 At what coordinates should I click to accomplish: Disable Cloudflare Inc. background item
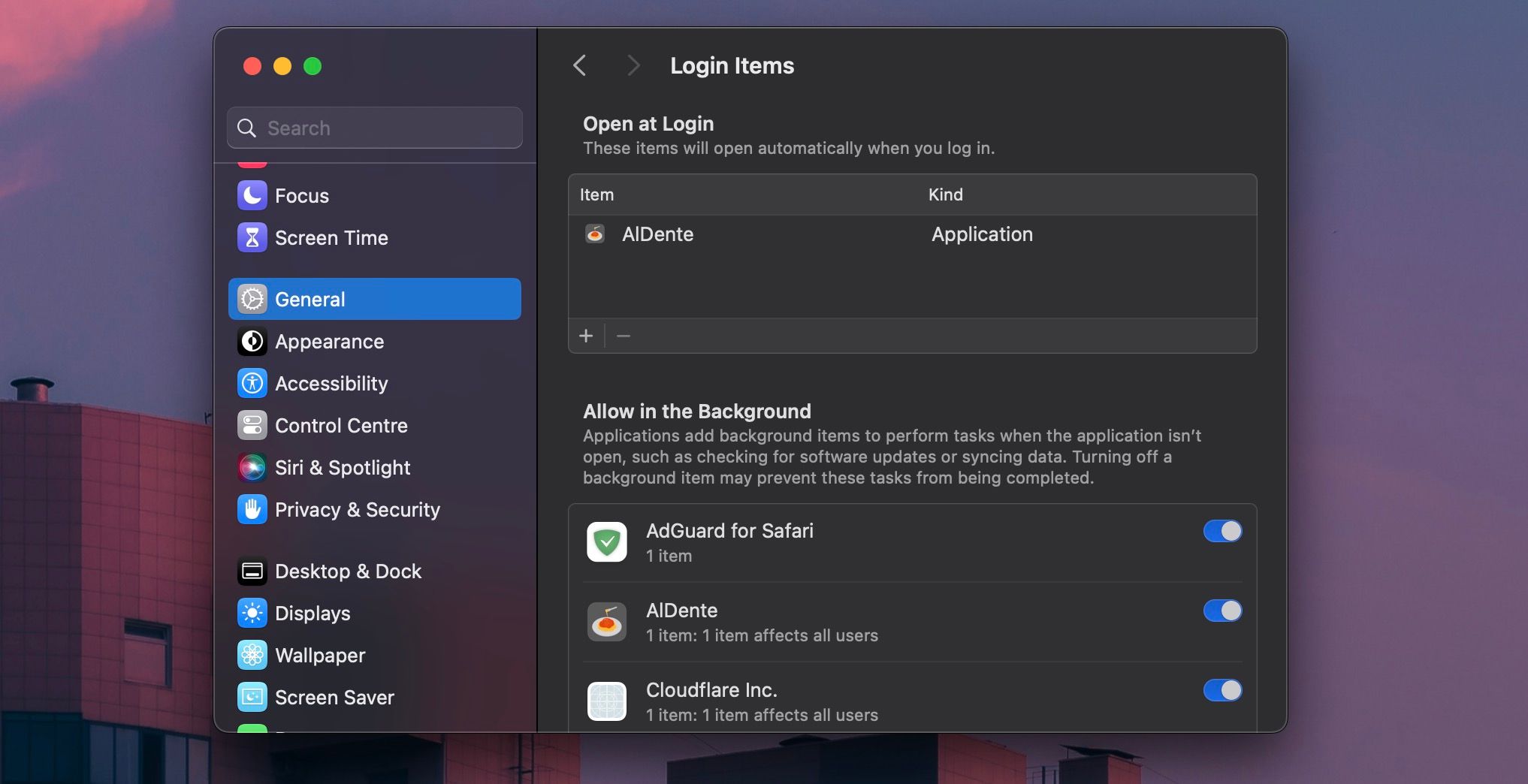click(x=1222, y=690)
